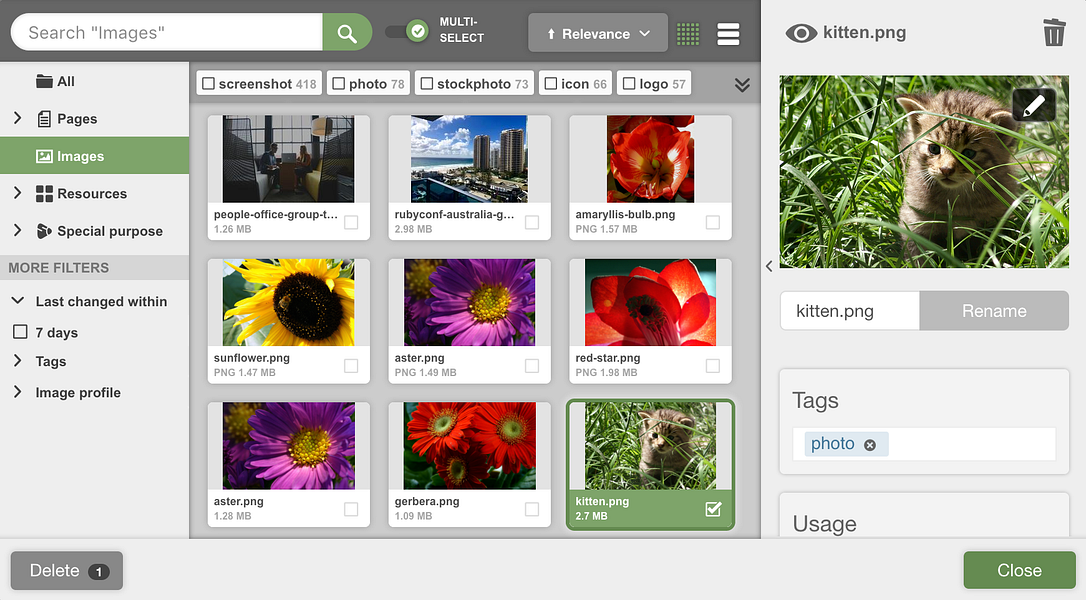Click the Delete button
The image size is (1086, 600).
tap(67, 571)
